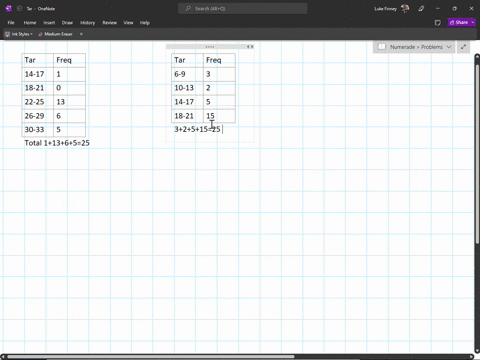The image size is (480, 360).
Task: Click the '6-9' cell in right table
Action: pyautogui.click(x=187, y=74)
